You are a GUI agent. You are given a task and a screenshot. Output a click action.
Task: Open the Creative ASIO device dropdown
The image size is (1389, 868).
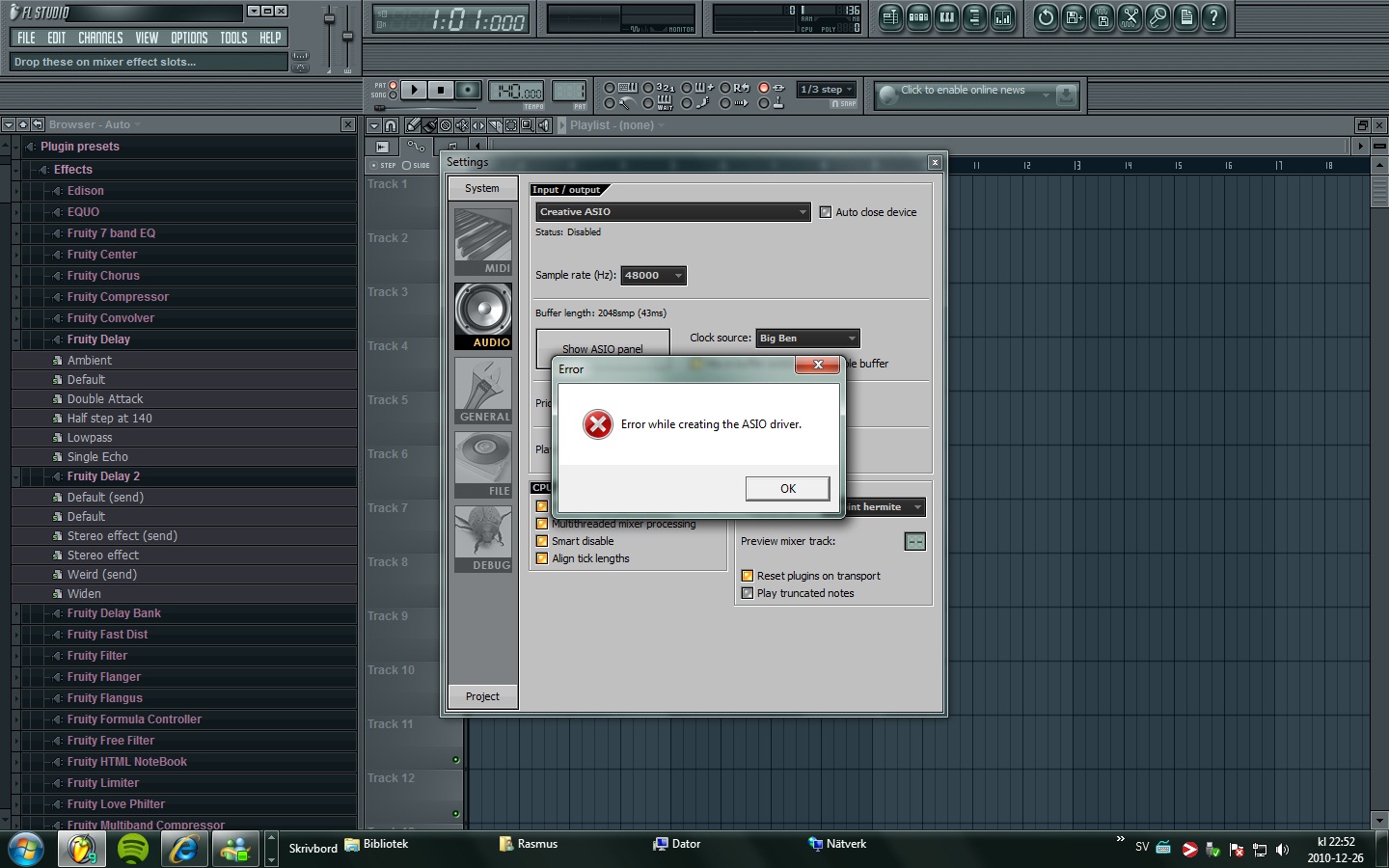(673, 212)
